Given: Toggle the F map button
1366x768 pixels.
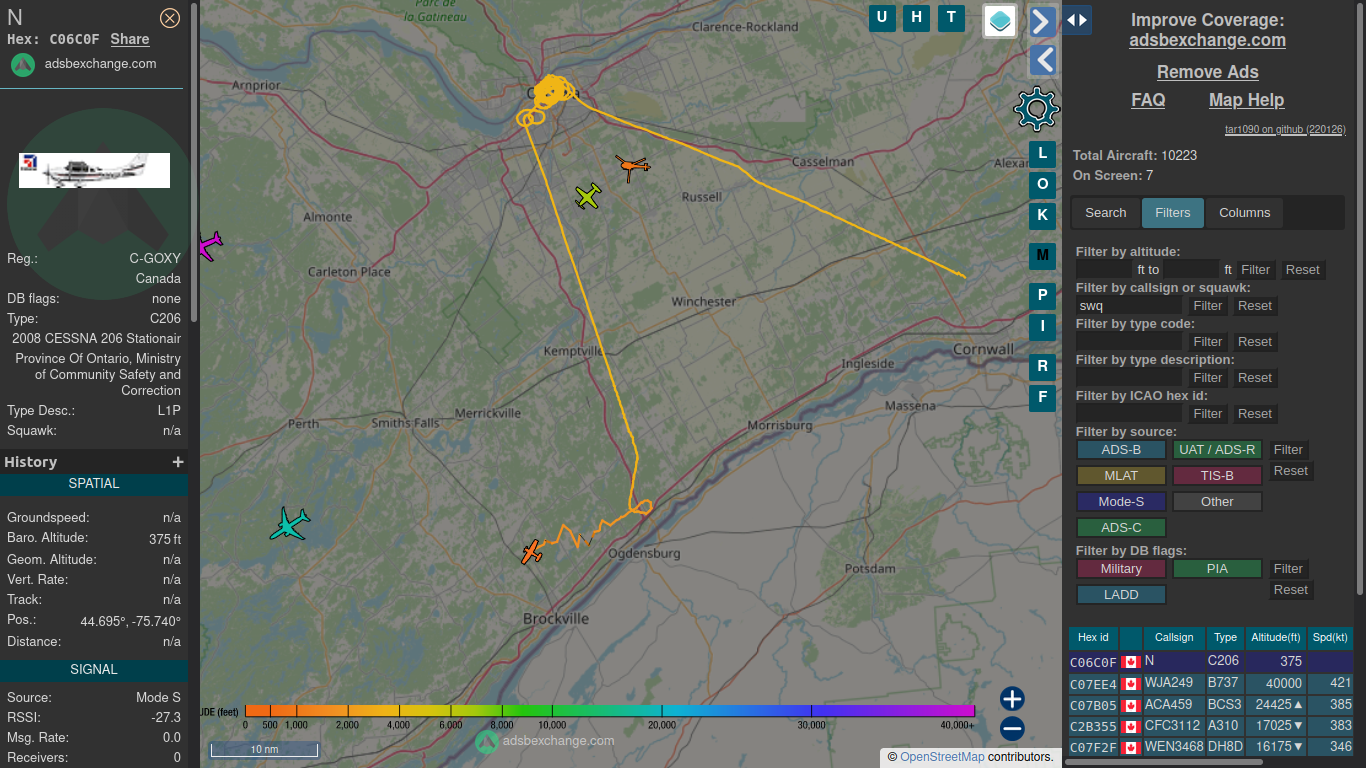Looking at the screenshot, I should coord(1042,398).
